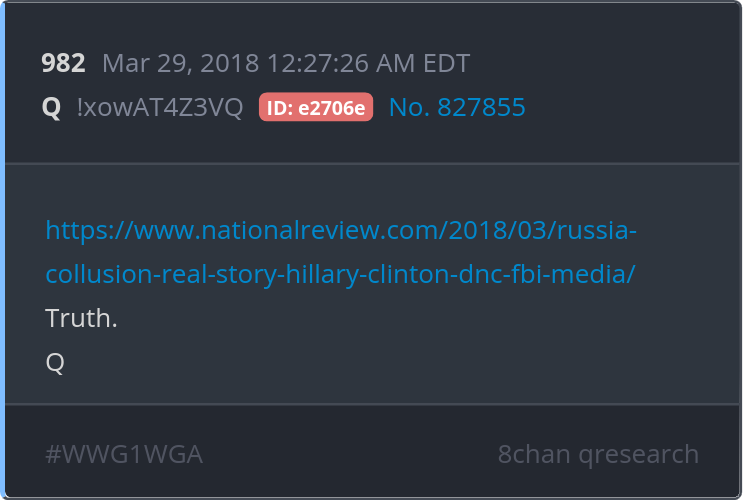Viewport: 744px width, 500px height.
Task: Select the date Mar 29, 2018
Action: click(x=181, y=63)
